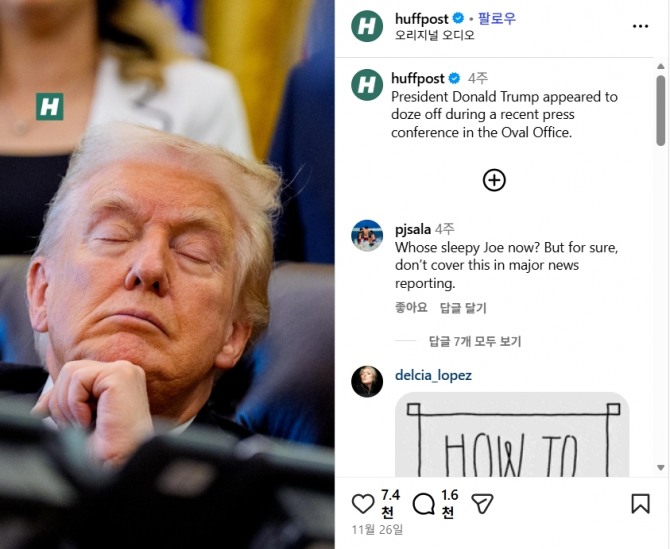Open the three-dot more options menu
The image size is (670, 549).
pyautogui.click(x=640, y=26)
